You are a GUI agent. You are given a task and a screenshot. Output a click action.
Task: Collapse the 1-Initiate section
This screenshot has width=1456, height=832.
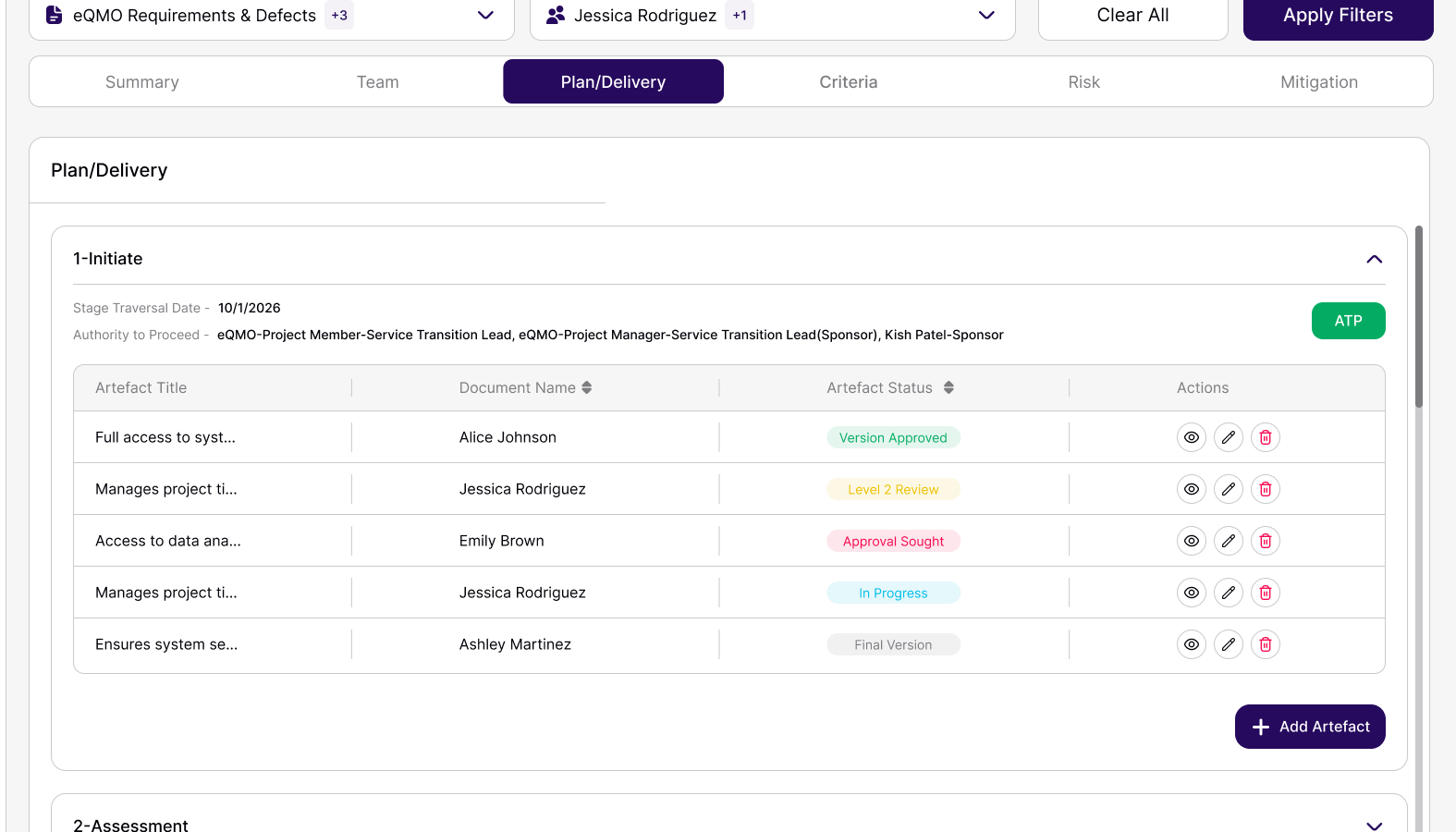click(x=1375, y=259)
